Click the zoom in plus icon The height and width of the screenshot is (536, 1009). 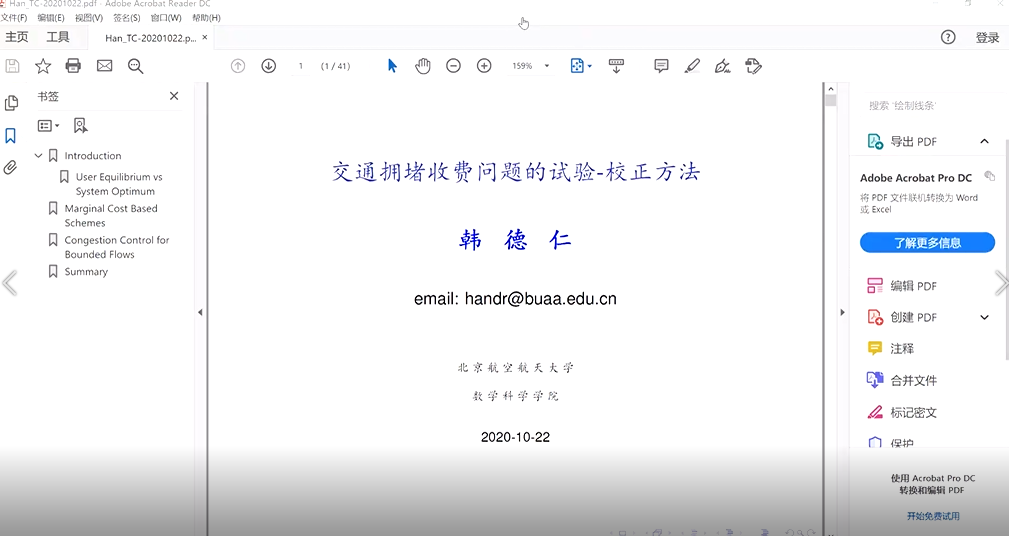coord(484,66)
